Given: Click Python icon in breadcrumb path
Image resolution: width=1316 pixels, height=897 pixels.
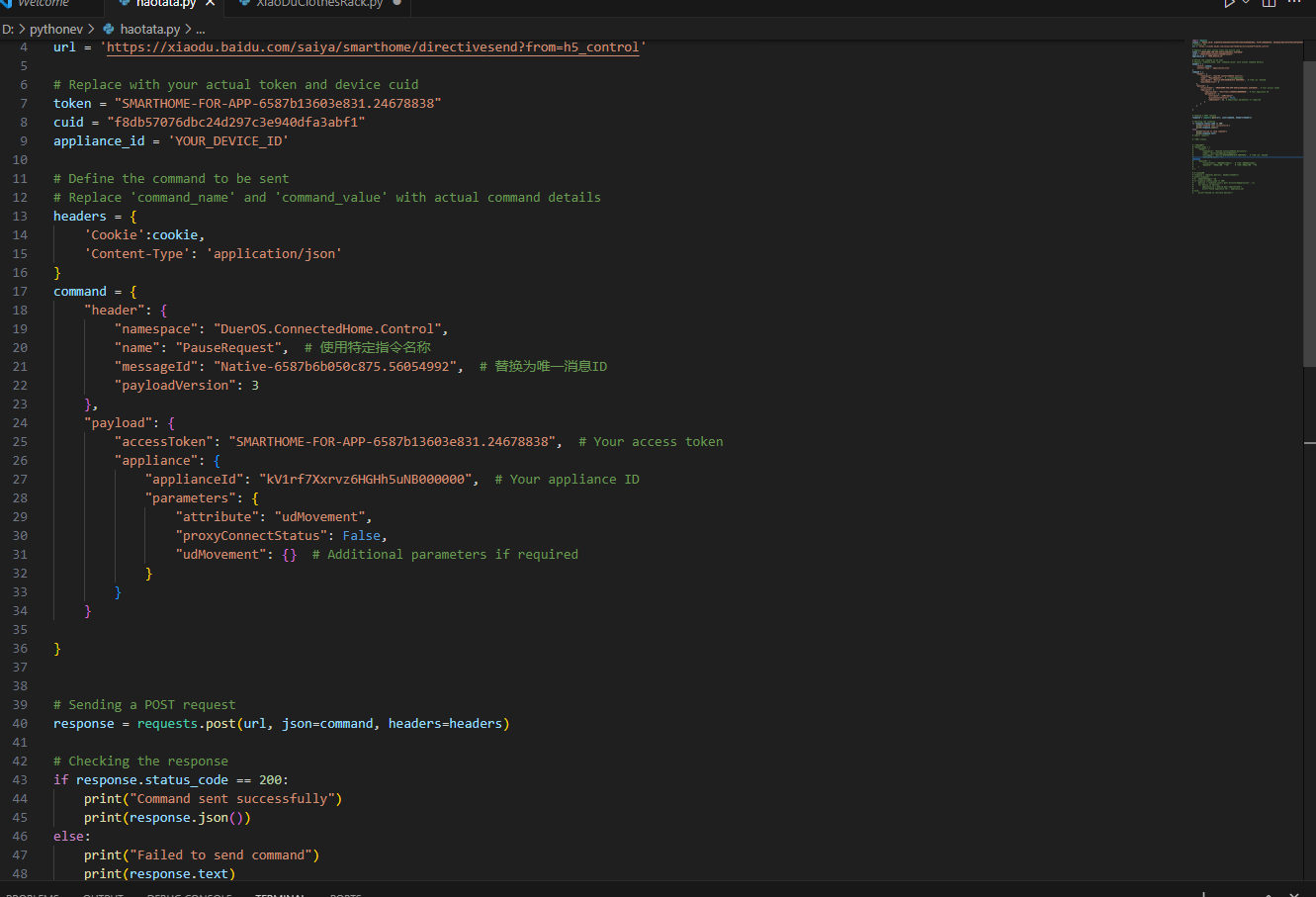Looking at the screenshot, I should [109, 29].
